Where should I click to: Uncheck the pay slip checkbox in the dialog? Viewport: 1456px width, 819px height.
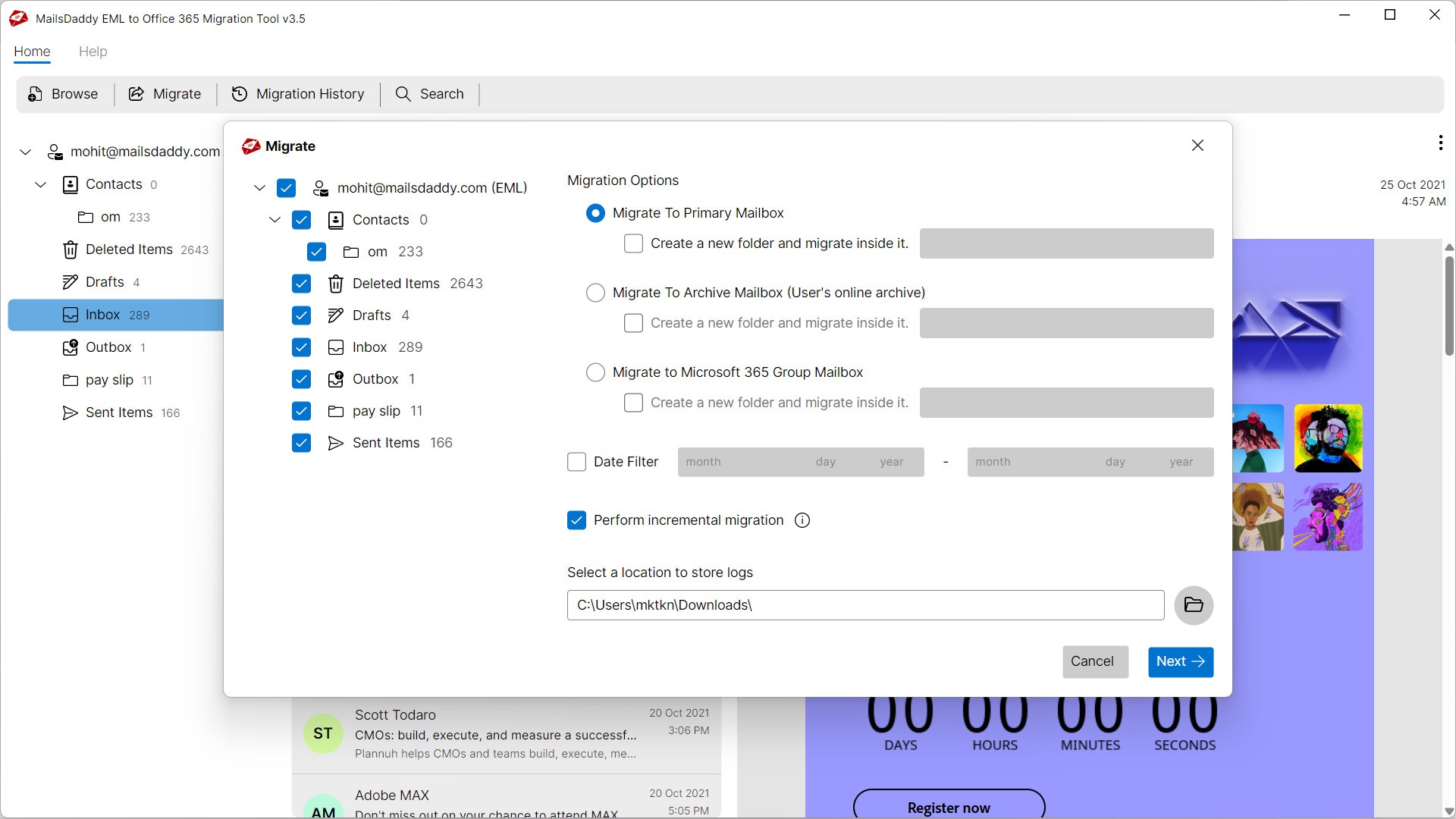[301, 411]
